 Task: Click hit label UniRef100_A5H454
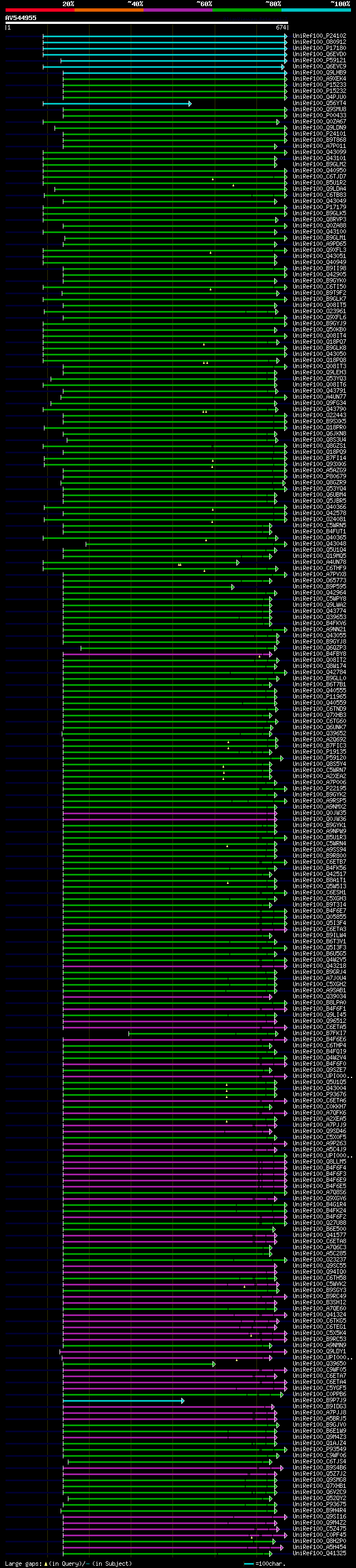(x=319, y=1547)
